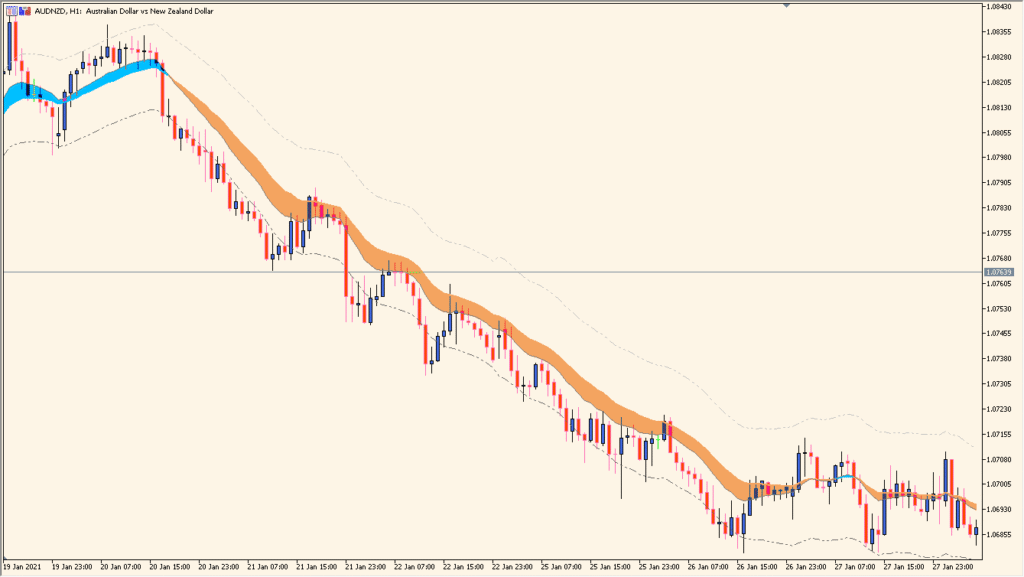Click the 20 Jan 07:00 time label
The width and height of the screenshot is (1024, 577).
click(x=121, y=567)
